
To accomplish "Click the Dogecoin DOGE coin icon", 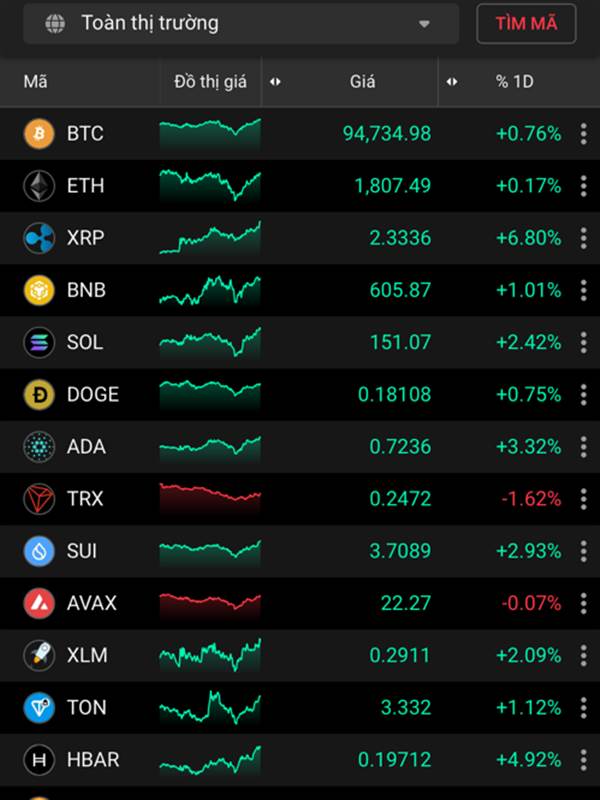I will click(39, 394).
